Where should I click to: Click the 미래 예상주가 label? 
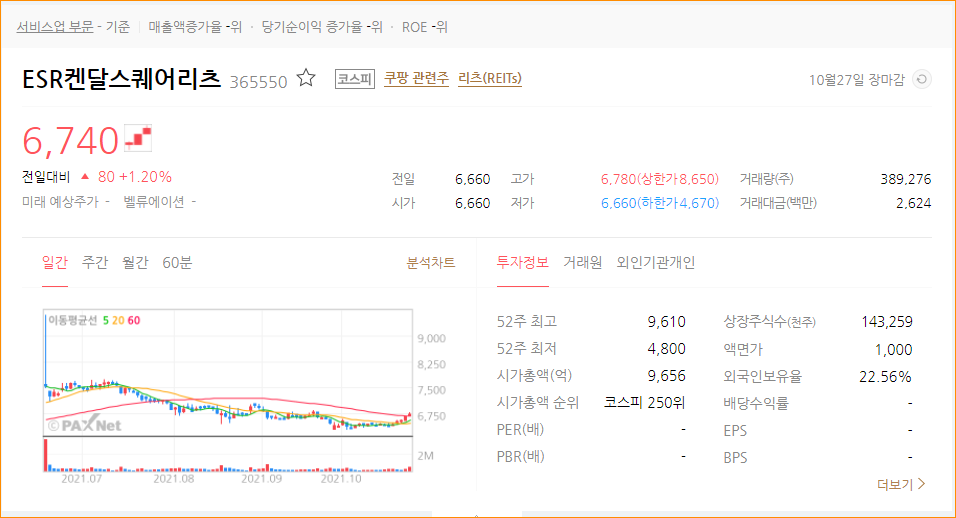point(60,202)
